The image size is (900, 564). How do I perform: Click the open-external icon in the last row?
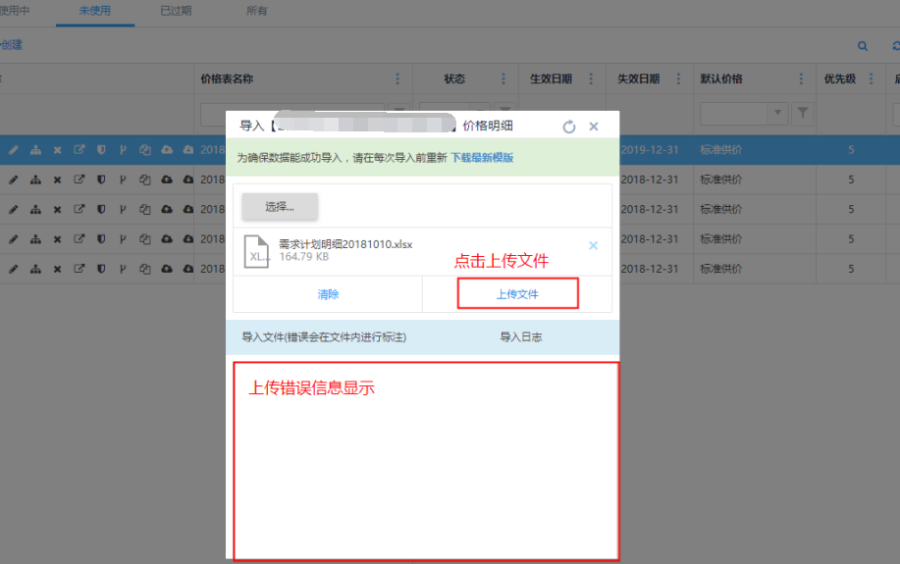point(79,268)
